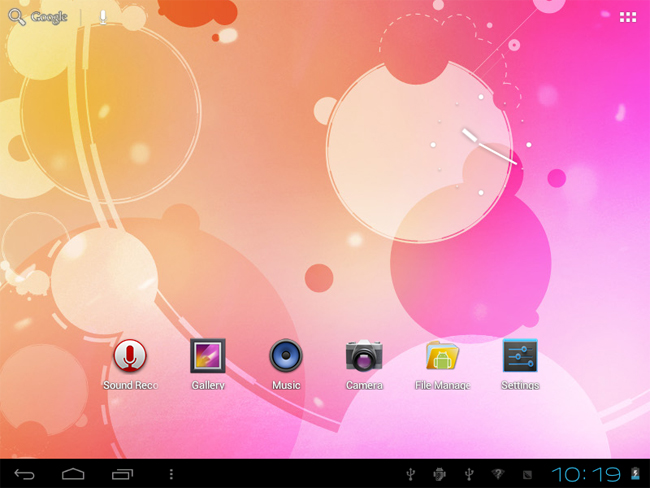Viewport: 650px width, 488px height.
Task: Tap the Wi-Fi status icon
Action: click(498, 474)
